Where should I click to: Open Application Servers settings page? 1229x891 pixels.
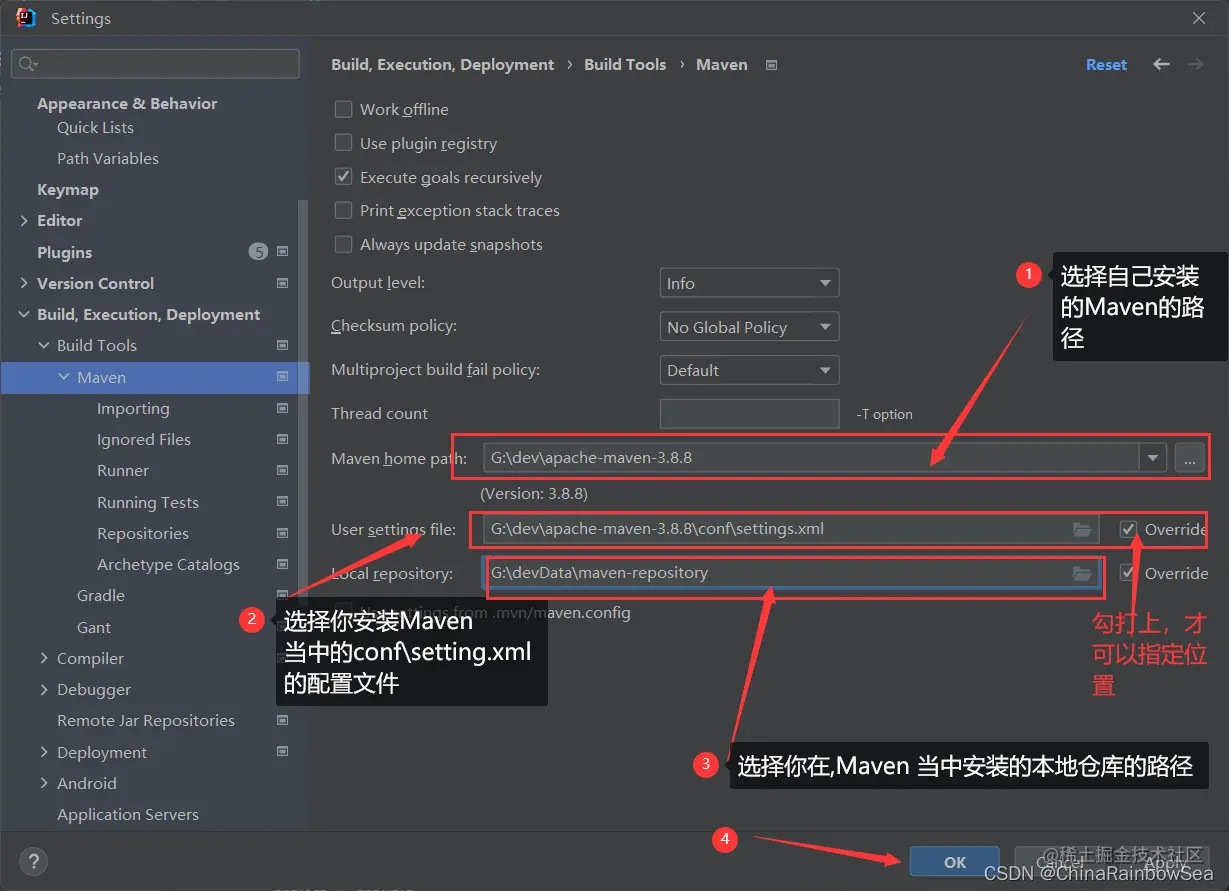[x=128, y=814]
